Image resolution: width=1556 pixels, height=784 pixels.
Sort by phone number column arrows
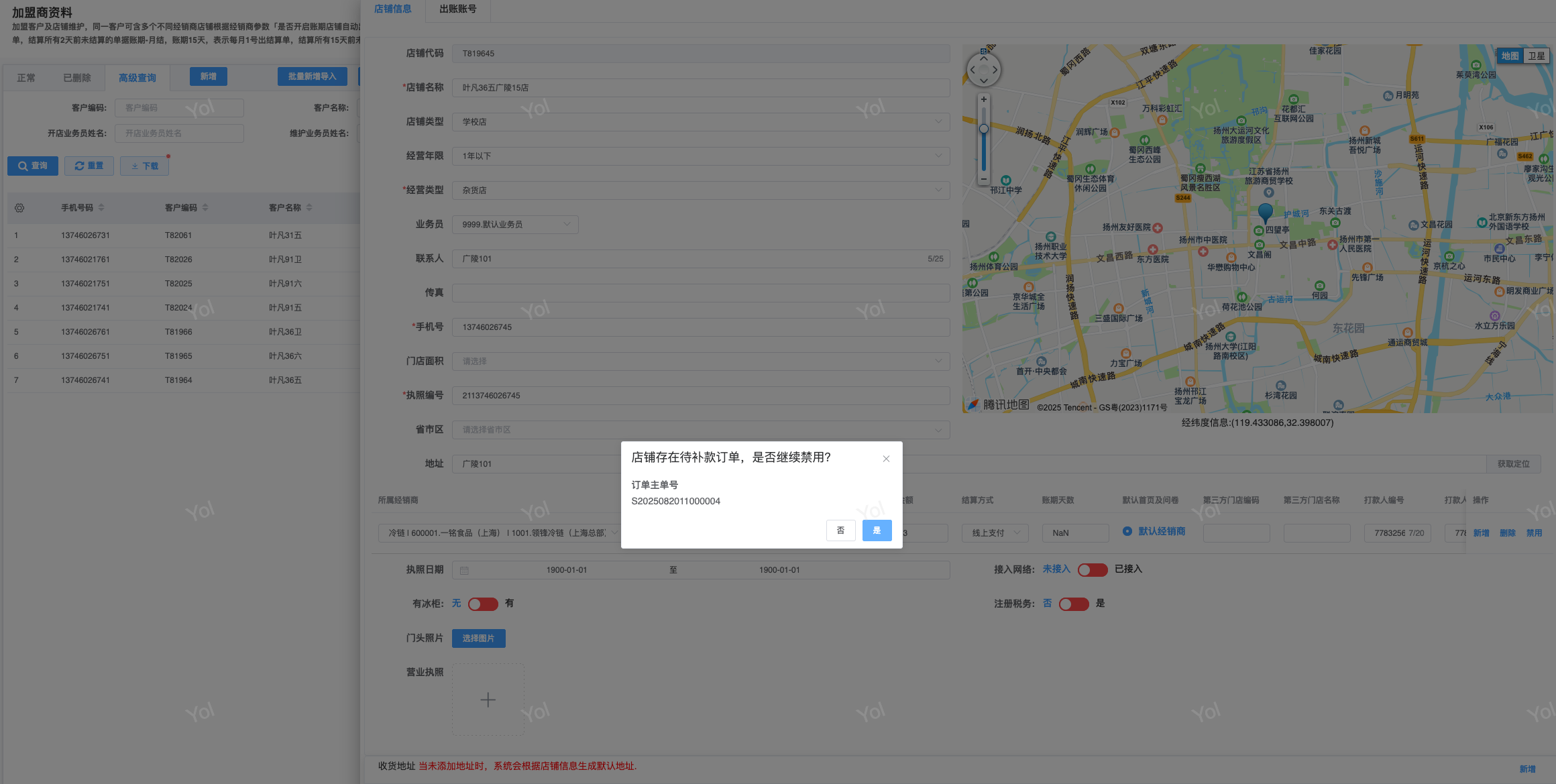click(x=101, y=208)
